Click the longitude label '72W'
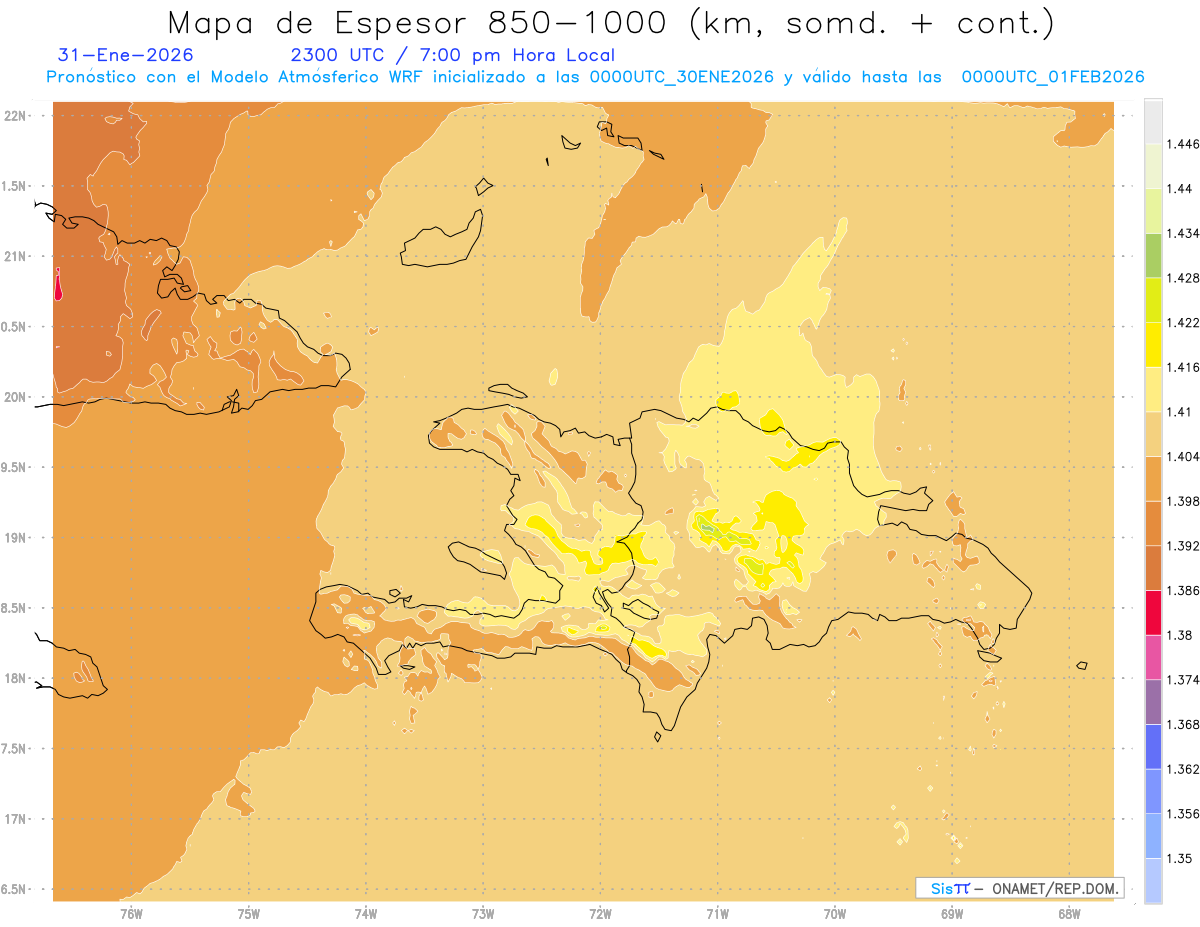The height and width of the screenshot is (927, 1200). click(601, 913)
